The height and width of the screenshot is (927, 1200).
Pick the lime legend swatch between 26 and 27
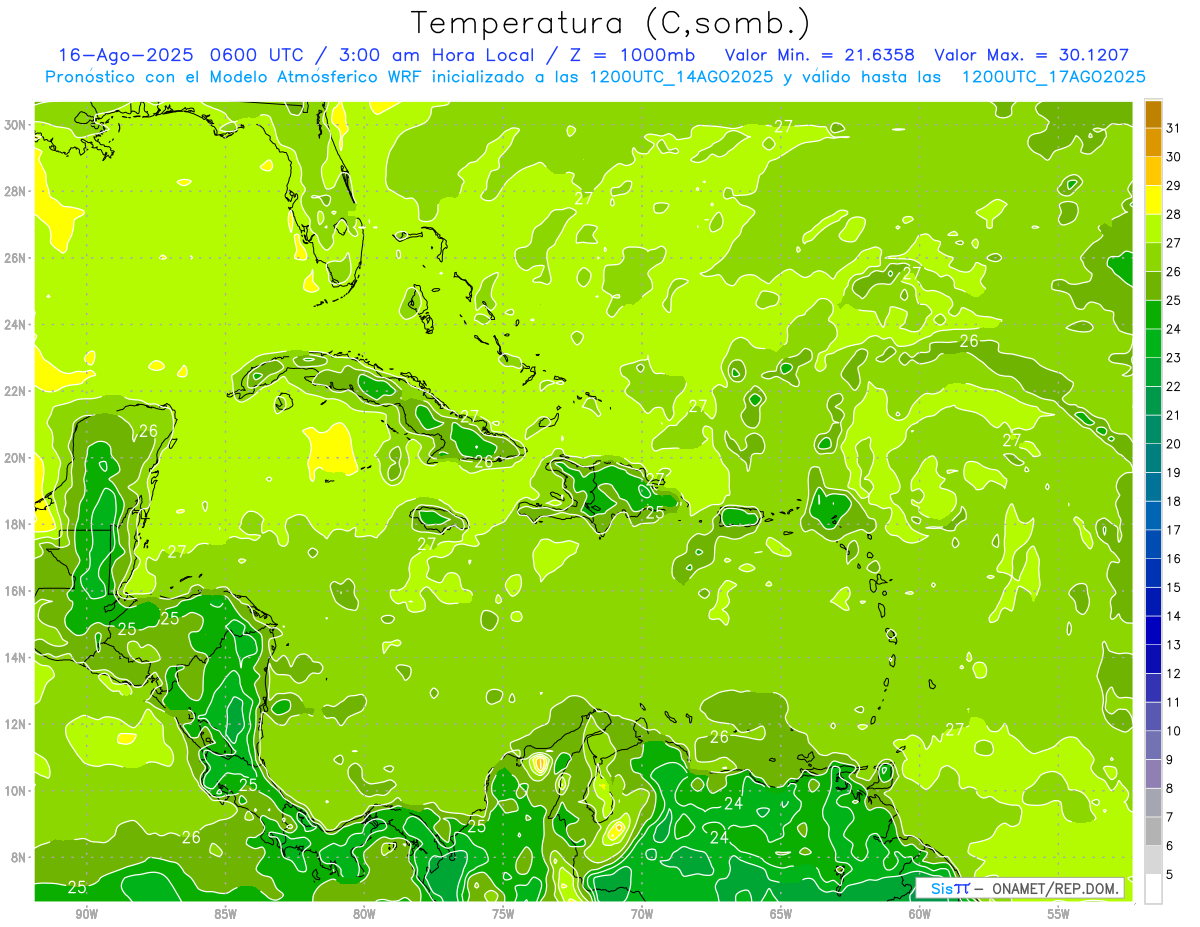click(1153, 257)
